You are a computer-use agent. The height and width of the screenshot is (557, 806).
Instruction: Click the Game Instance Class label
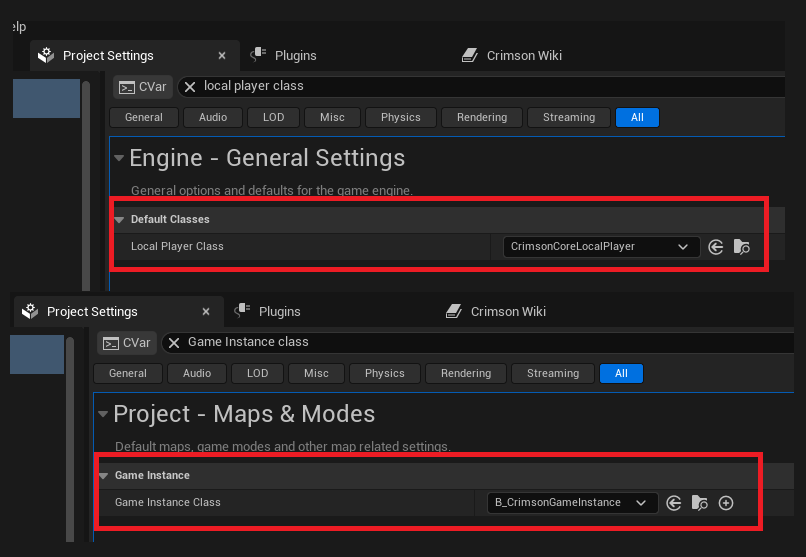168,502
